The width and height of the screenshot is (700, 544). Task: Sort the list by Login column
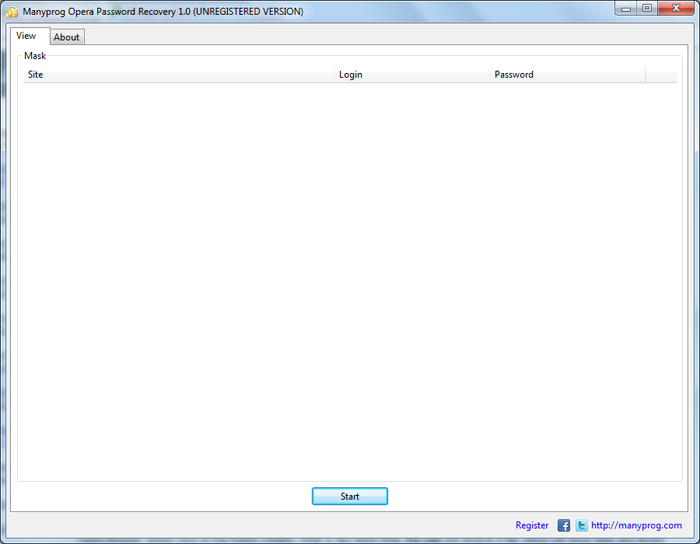412,75
